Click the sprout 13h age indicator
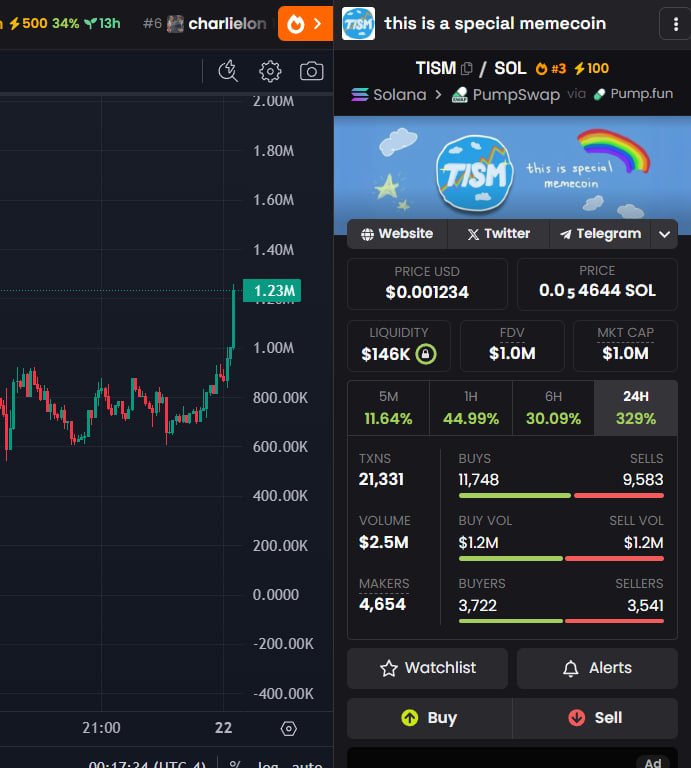 (x=102, y=24)
